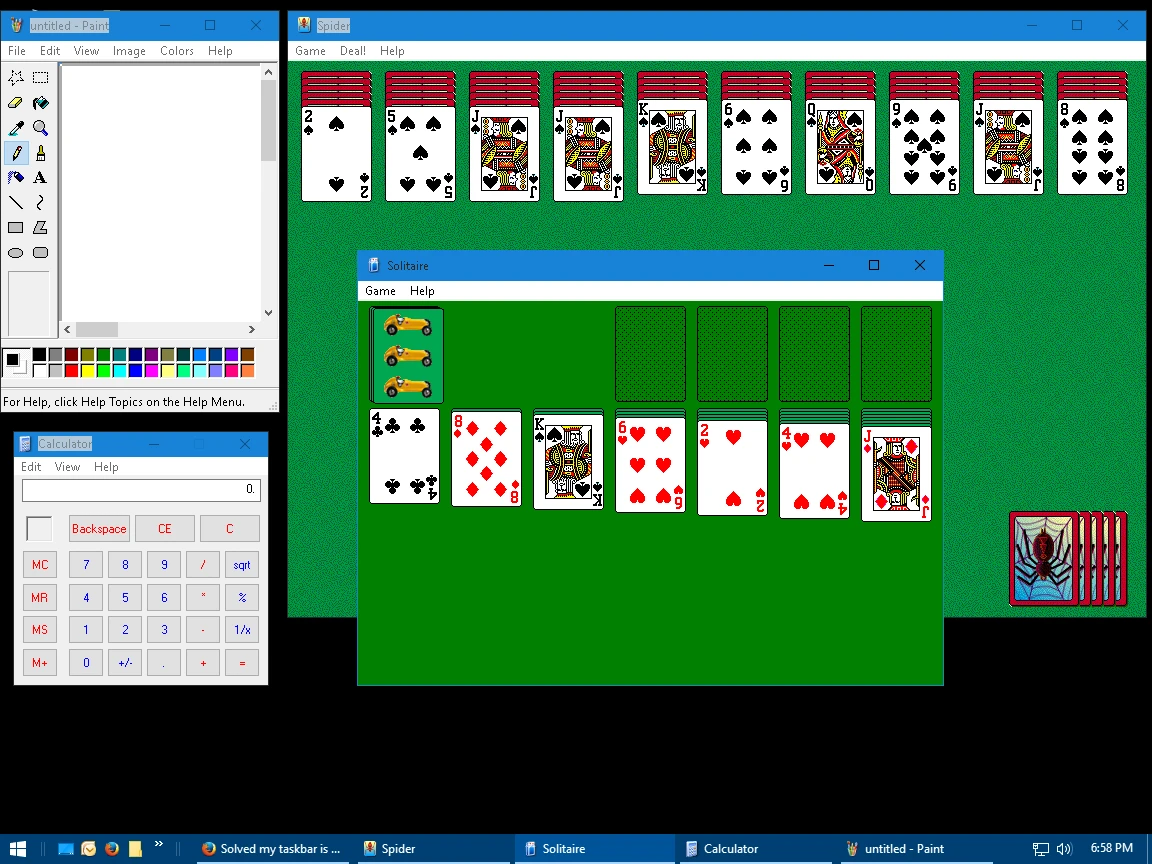Select the Brush tool in Paint

coord(40,153)
